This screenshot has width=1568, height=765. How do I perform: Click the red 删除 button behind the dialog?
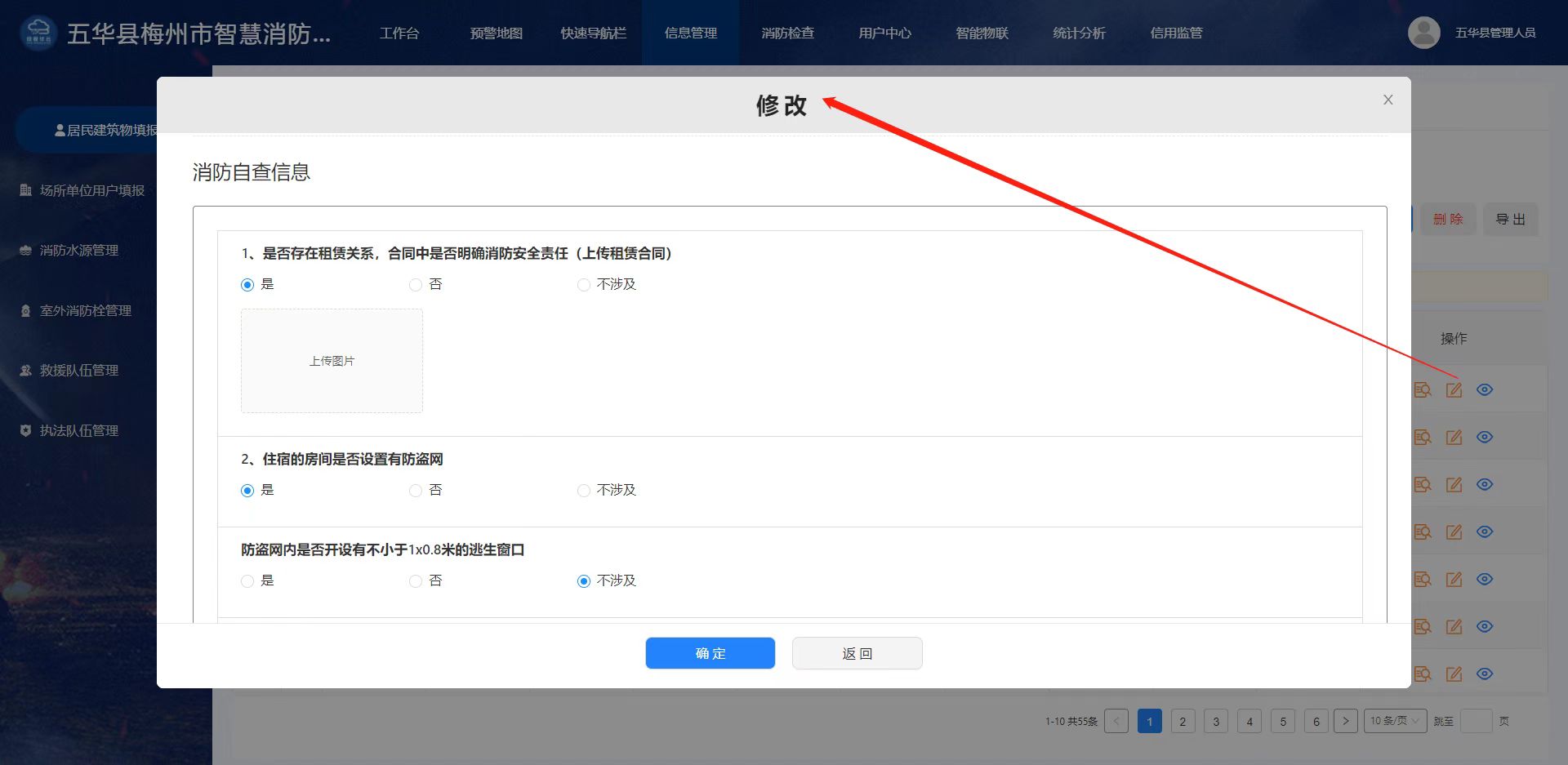coord(1448,219)
